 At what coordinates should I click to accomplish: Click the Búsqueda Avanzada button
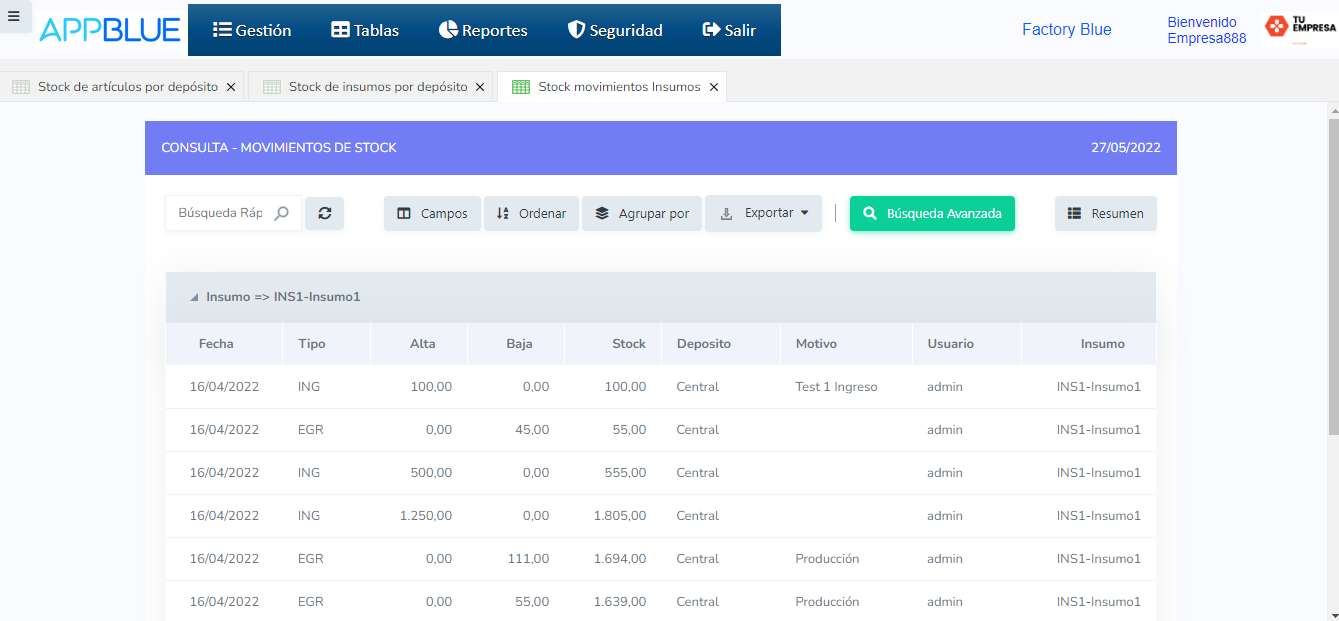click(932, 213)
